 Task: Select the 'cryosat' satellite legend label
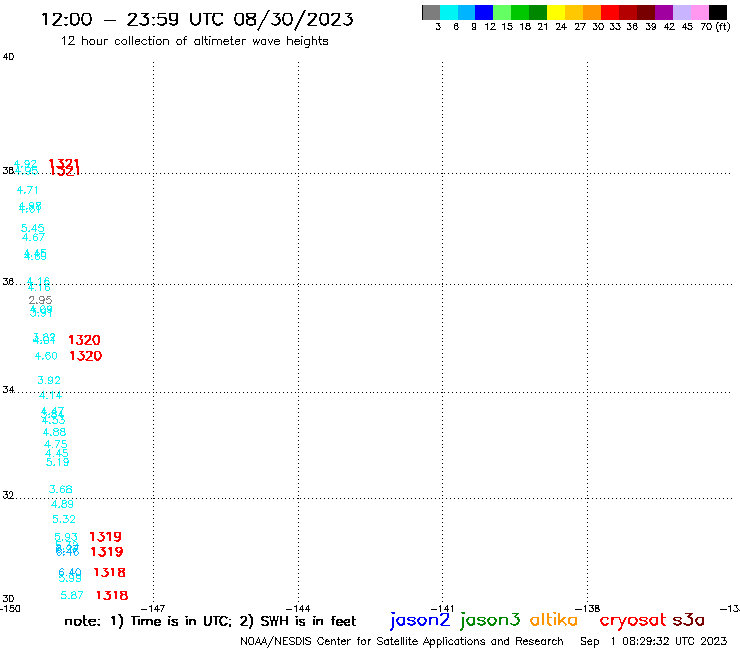tap(633, 620)
